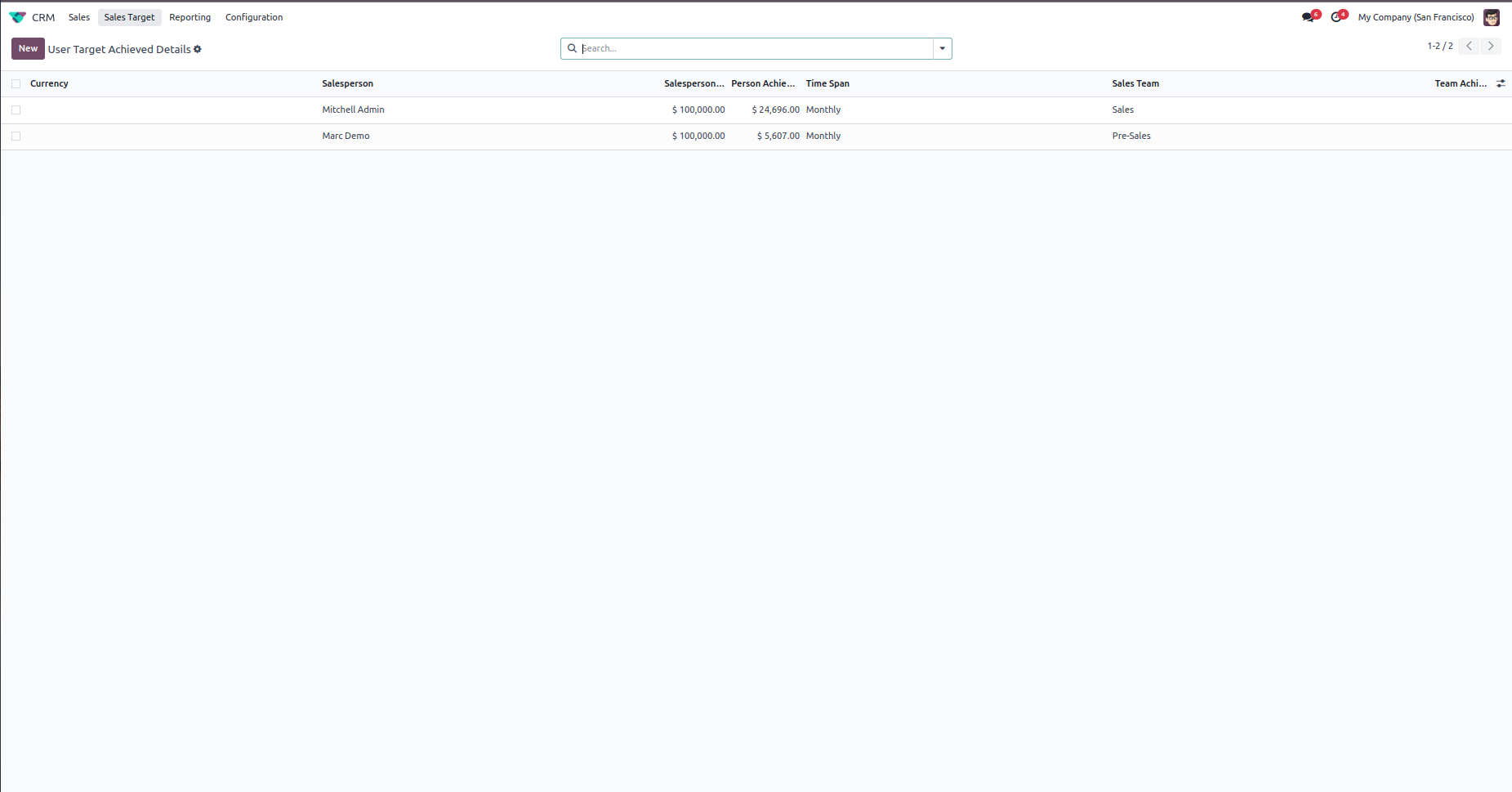This screenshot has height=792, width=1512.
Task: Click the 1-2 / 2 pager counter
Action: pyautogui.click(x=1440, y=46)
